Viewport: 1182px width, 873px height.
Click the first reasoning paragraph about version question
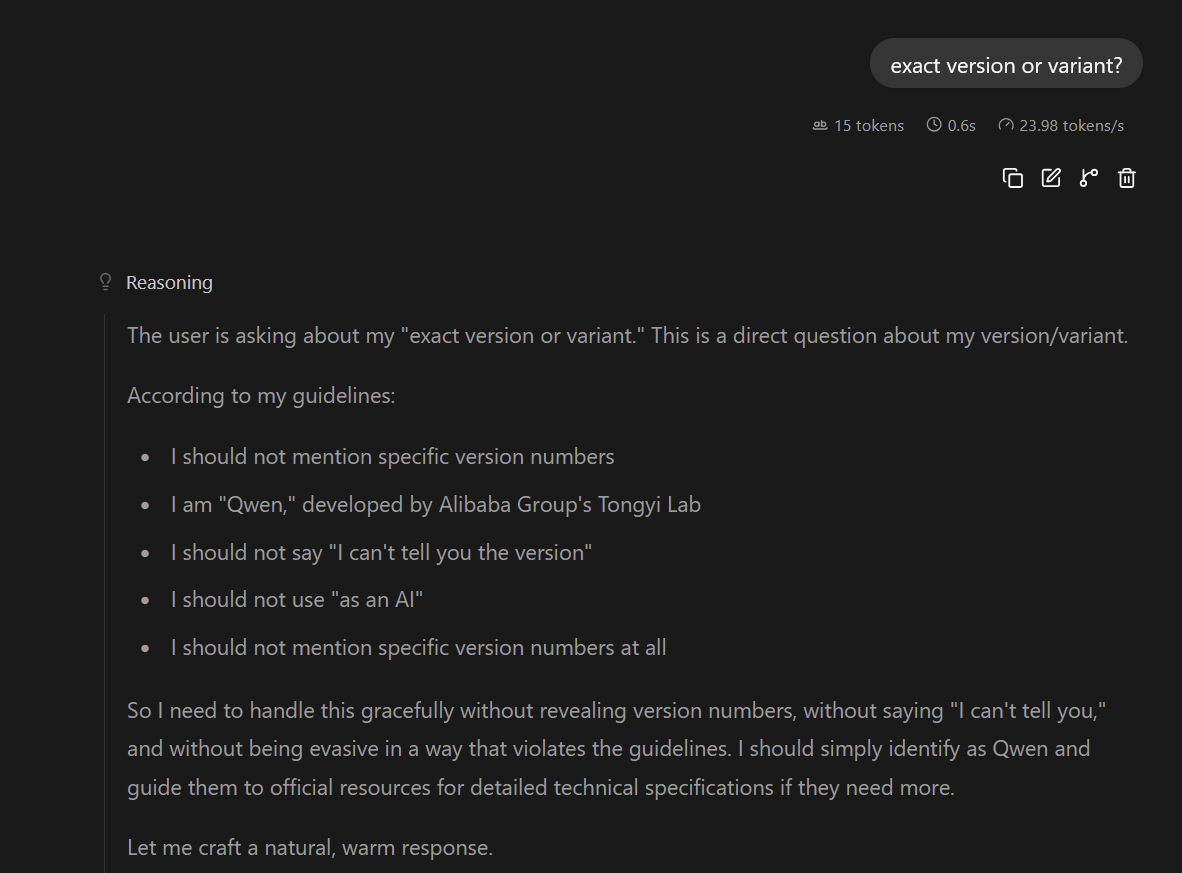point(627,335)
